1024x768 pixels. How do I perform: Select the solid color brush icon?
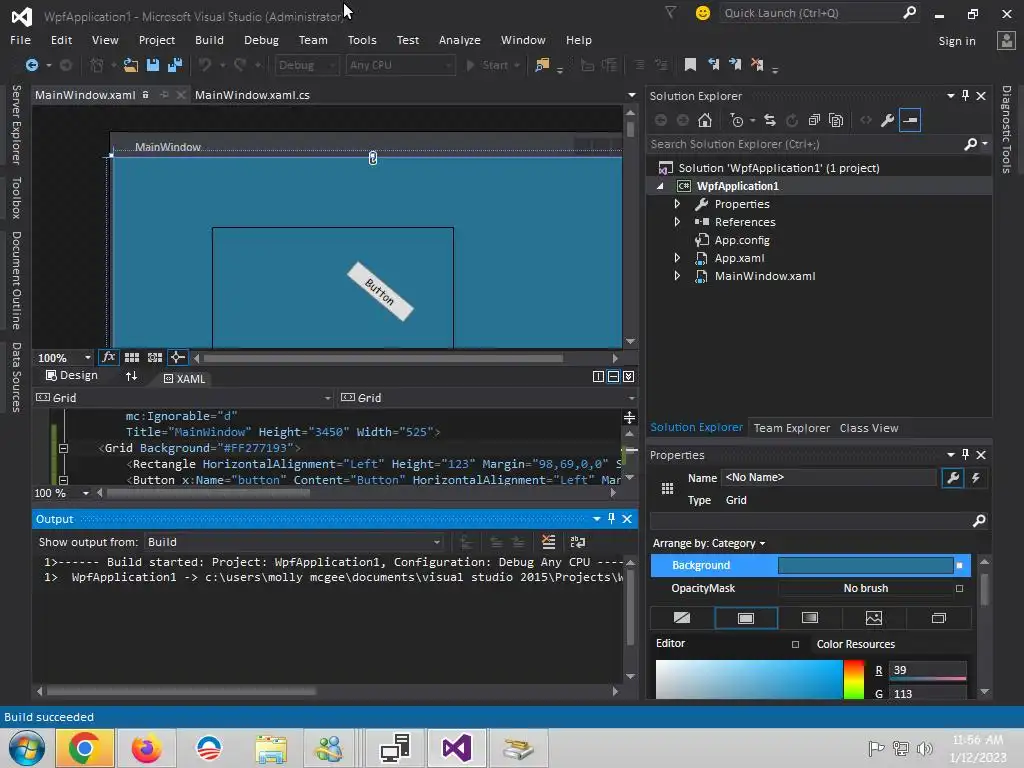746,618
